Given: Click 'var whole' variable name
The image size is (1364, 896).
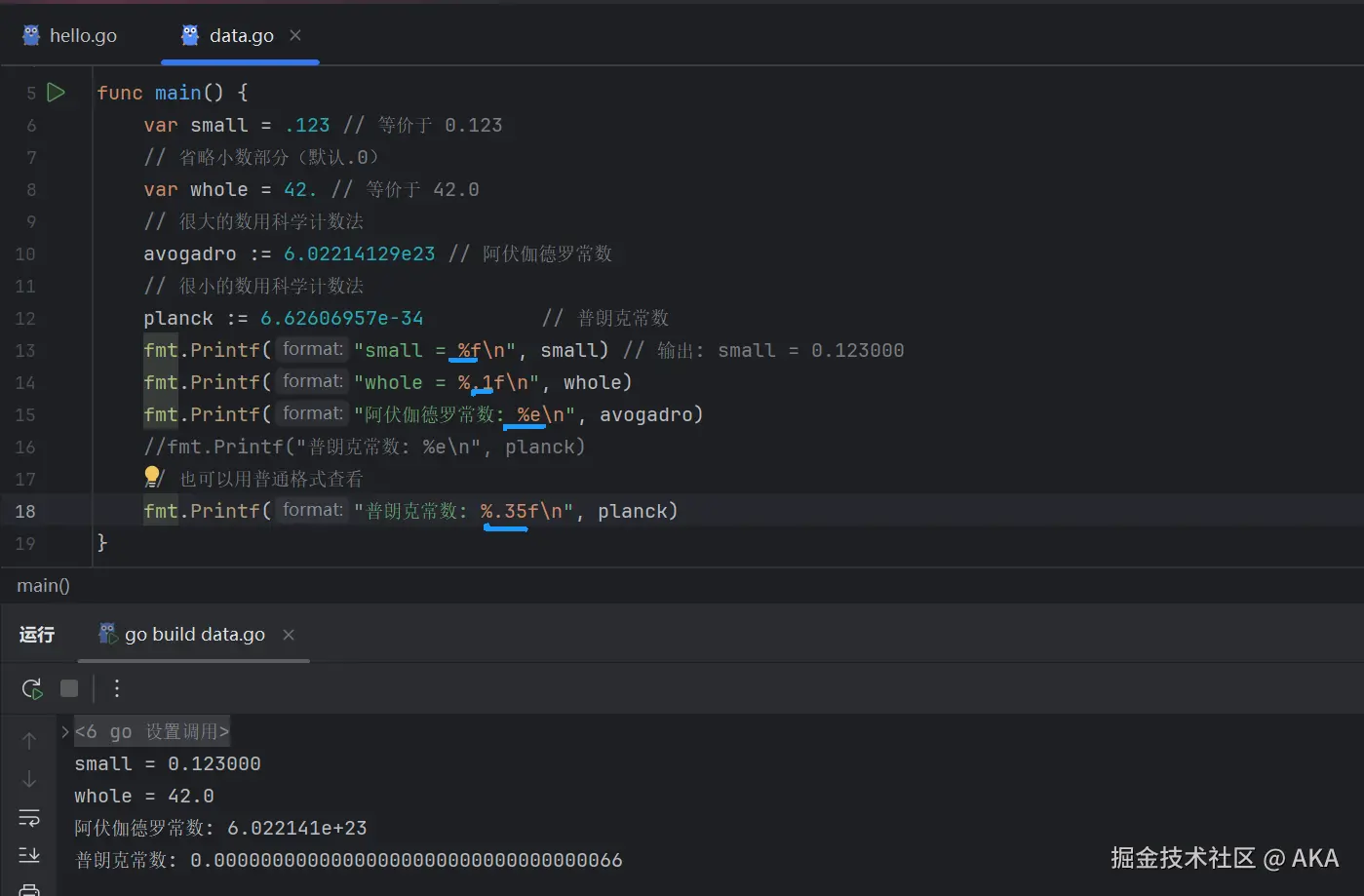Looking at the screenshot, I should [x=219, y=189].
